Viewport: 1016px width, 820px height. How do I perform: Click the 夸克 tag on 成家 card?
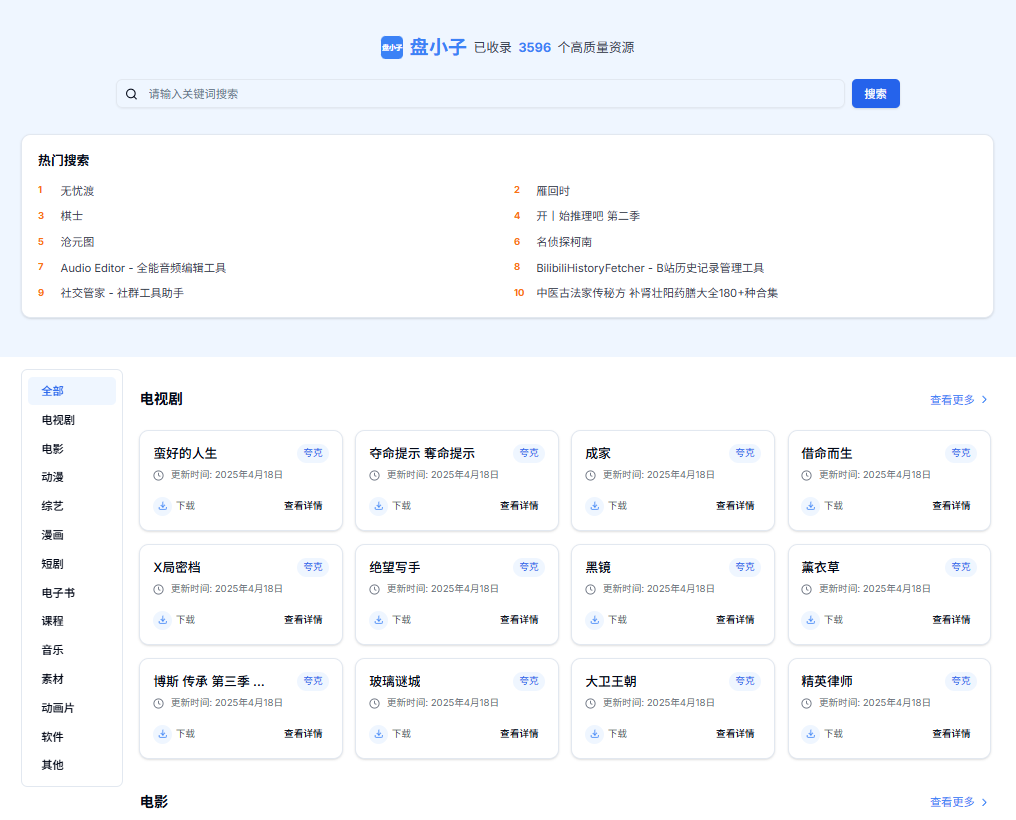point(745,453)
